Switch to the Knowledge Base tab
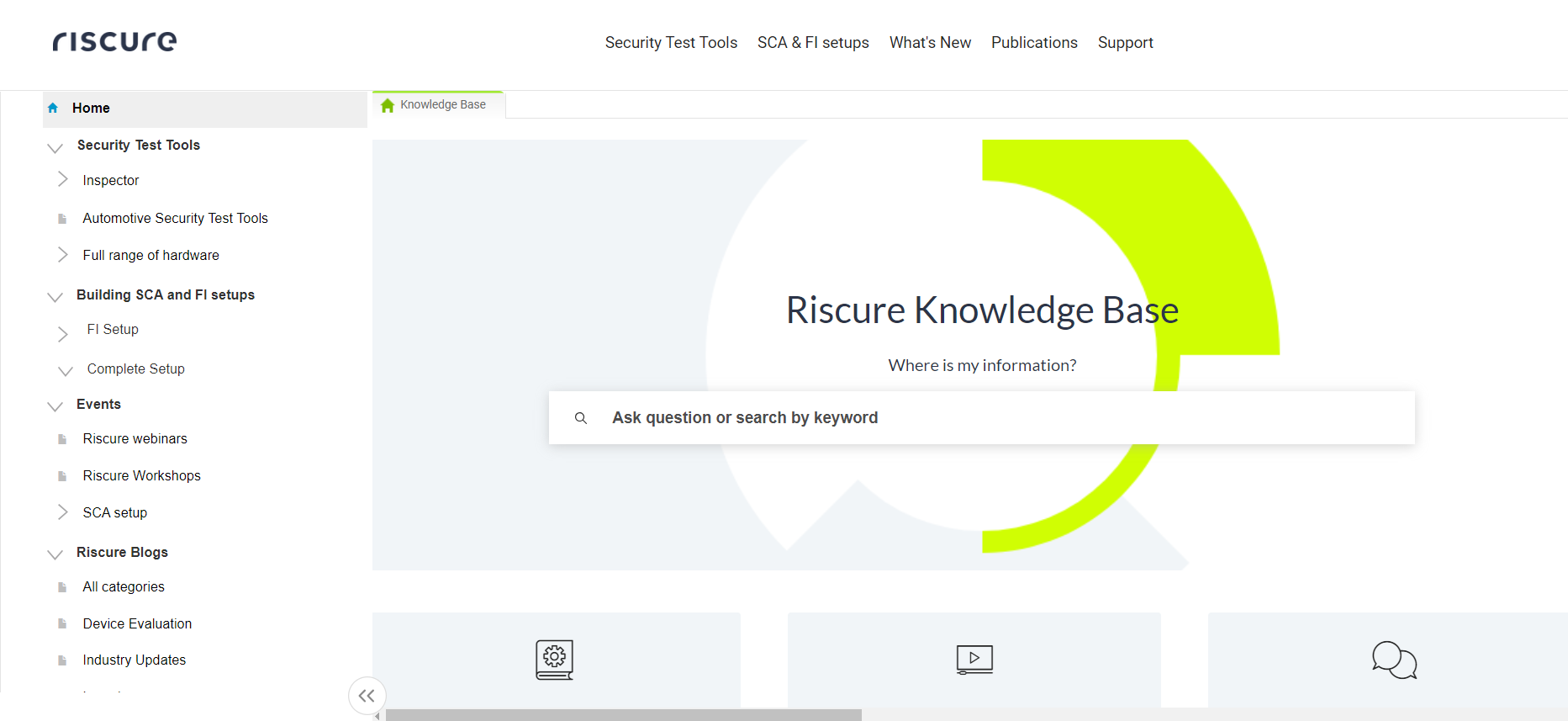1568x721 pixels. tap(438, 105)
